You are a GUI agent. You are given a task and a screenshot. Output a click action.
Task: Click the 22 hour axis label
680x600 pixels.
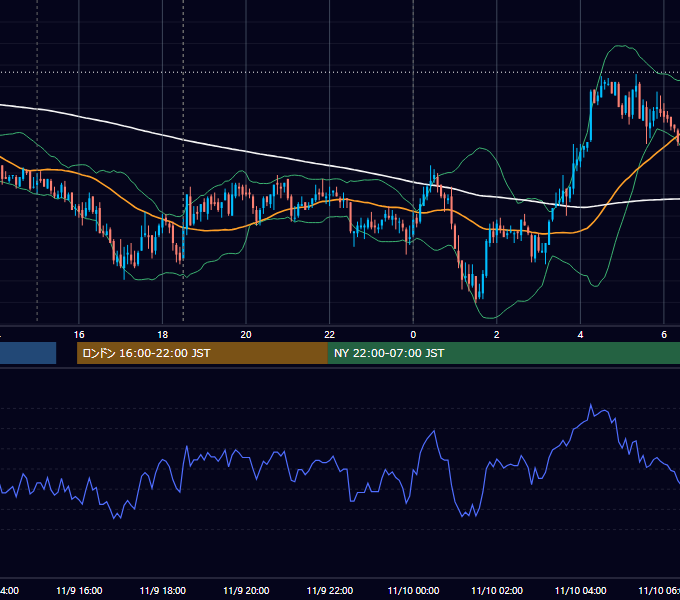[x=330, y=334]
